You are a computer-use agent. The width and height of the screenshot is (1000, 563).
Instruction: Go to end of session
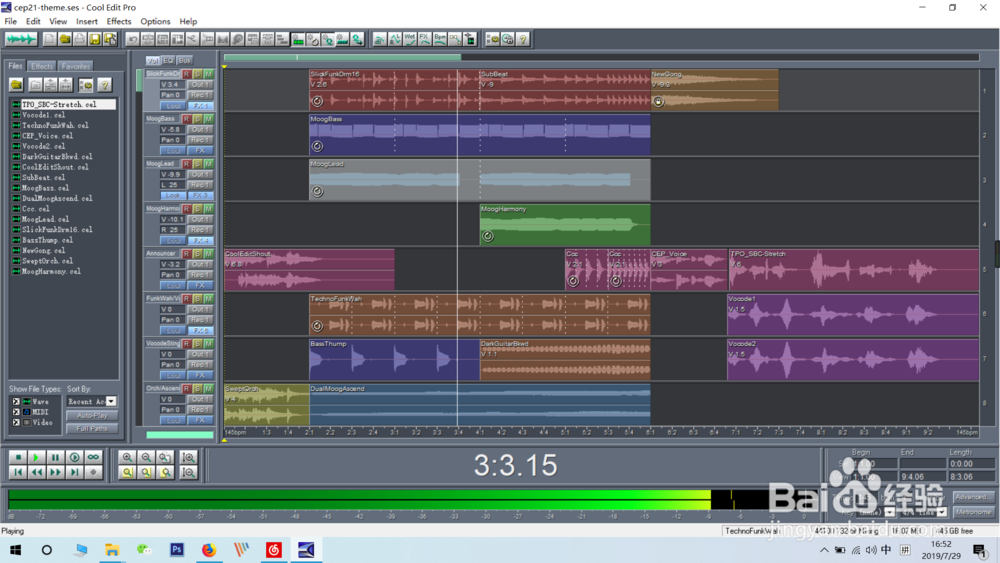(x=74, y=472)
